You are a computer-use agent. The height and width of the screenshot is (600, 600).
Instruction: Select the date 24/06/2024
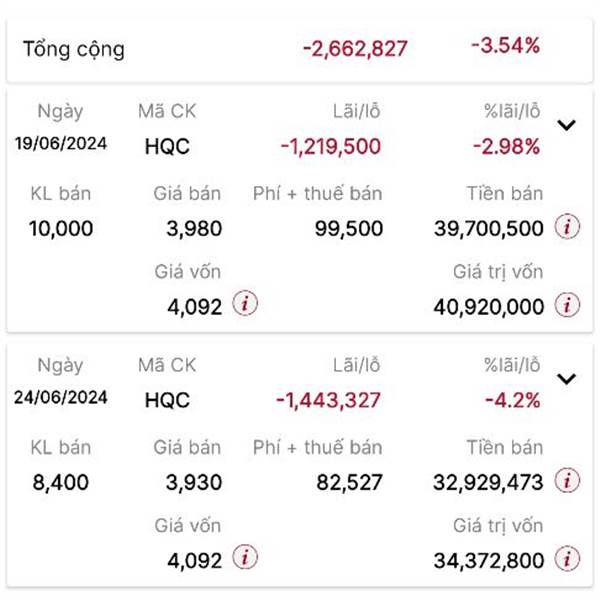[61, 397]
